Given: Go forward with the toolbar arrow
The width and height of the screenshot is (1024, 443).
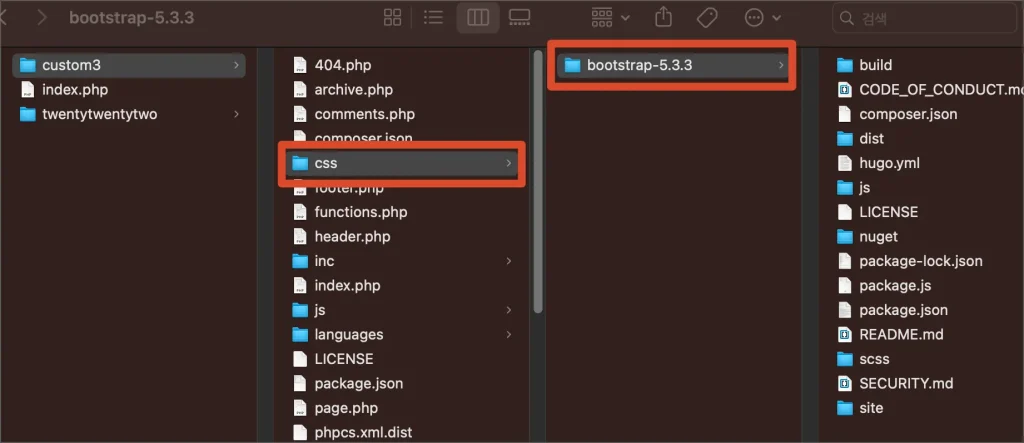Looking at the screenshot, I should click(x=41, y=18).
